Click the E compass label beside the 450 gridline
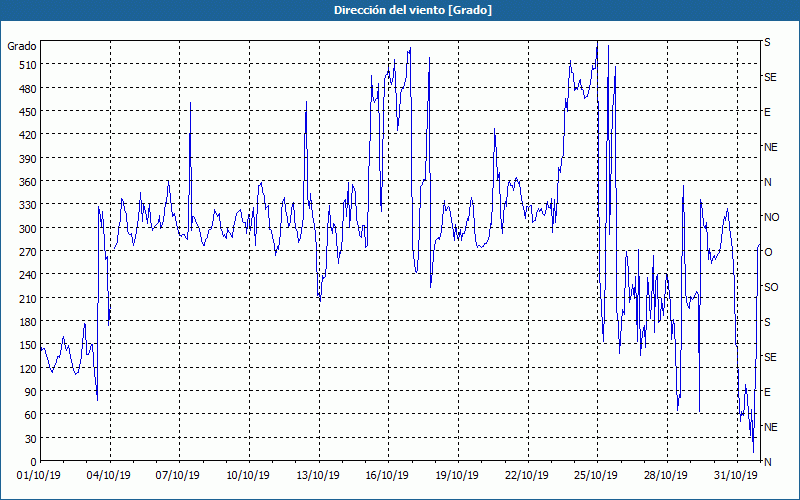The width and height of the screenshot is (800, 500). (767, 112)
